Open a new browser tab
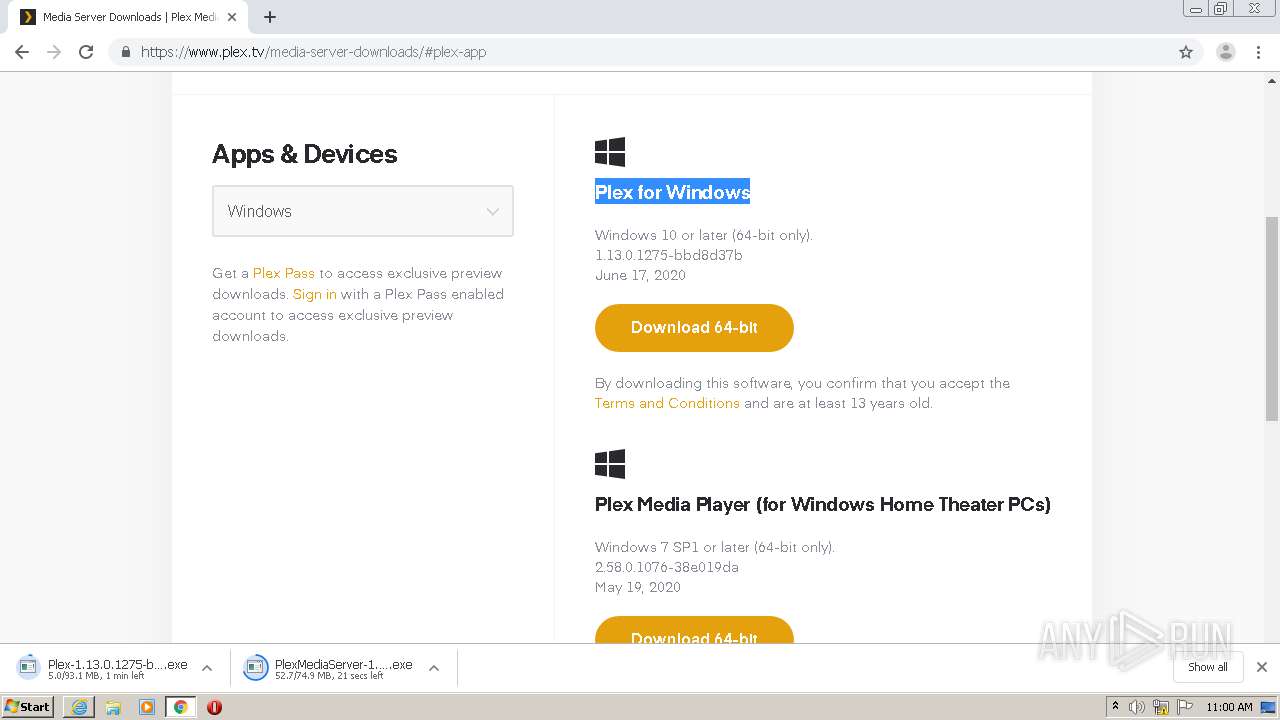1280x720 pixels. (x=270, y=17)
